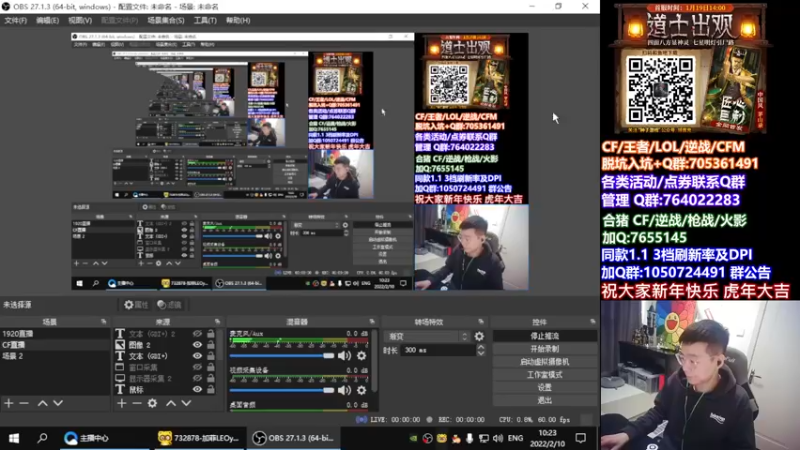Adjust the 麦克风/Aux volume slider

click(x=282, y=356)
